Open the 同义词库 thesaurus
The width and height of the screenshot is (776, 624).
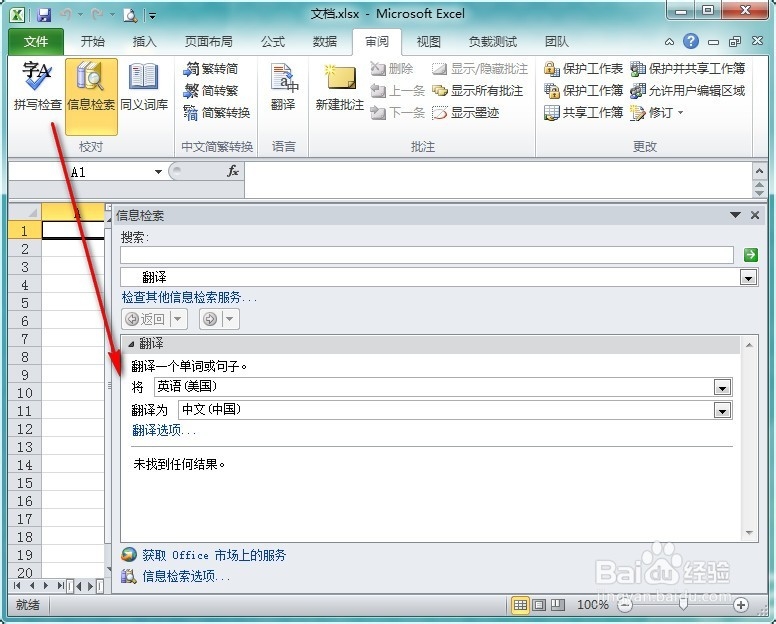[x=144, y=87]
